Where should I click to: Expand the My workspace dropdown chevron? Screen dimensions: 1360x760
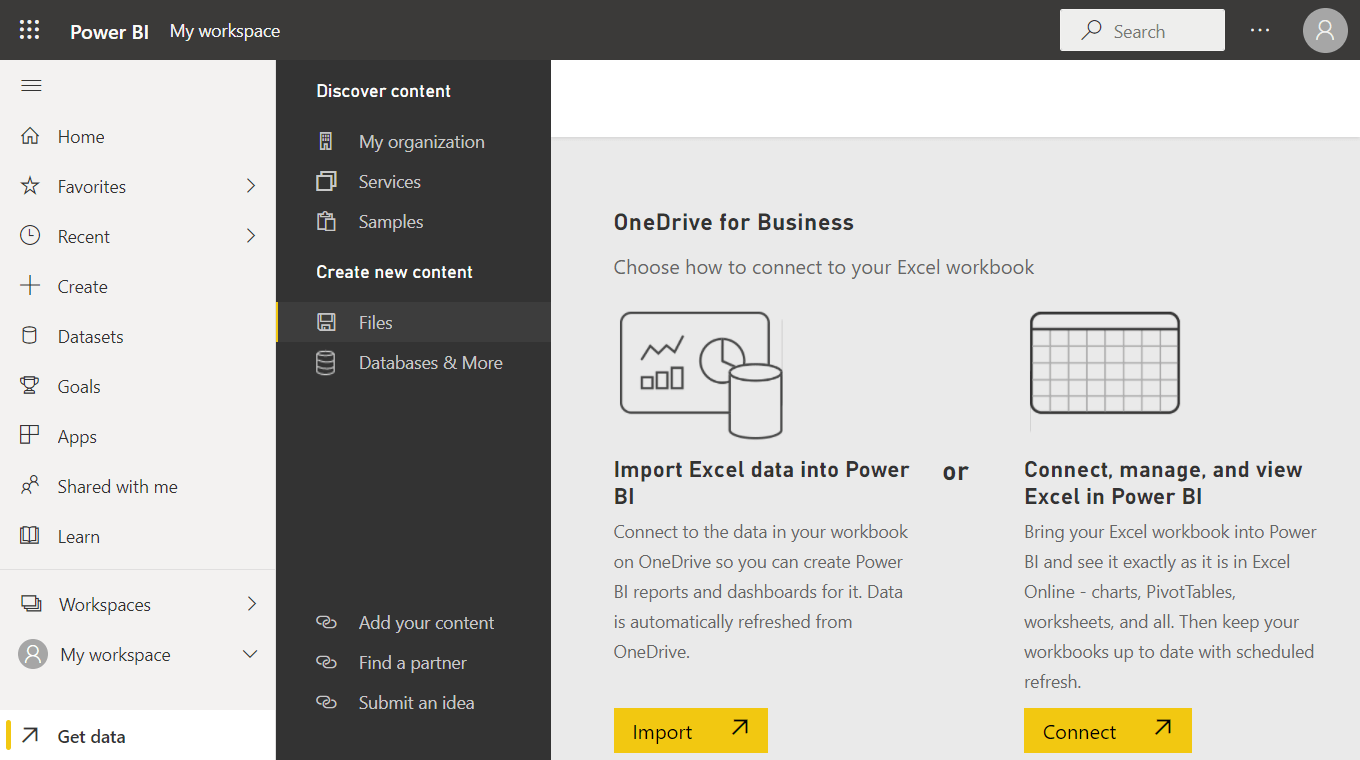pyautogui.click(x=251, y=655)
